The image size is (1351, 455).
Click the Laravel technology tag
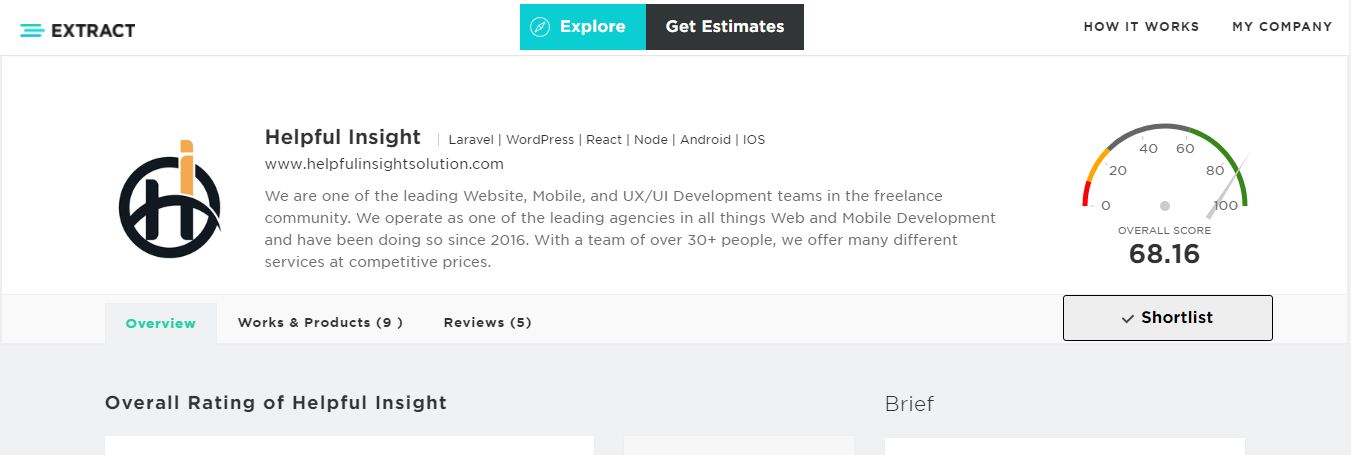(x=471, y=140)
